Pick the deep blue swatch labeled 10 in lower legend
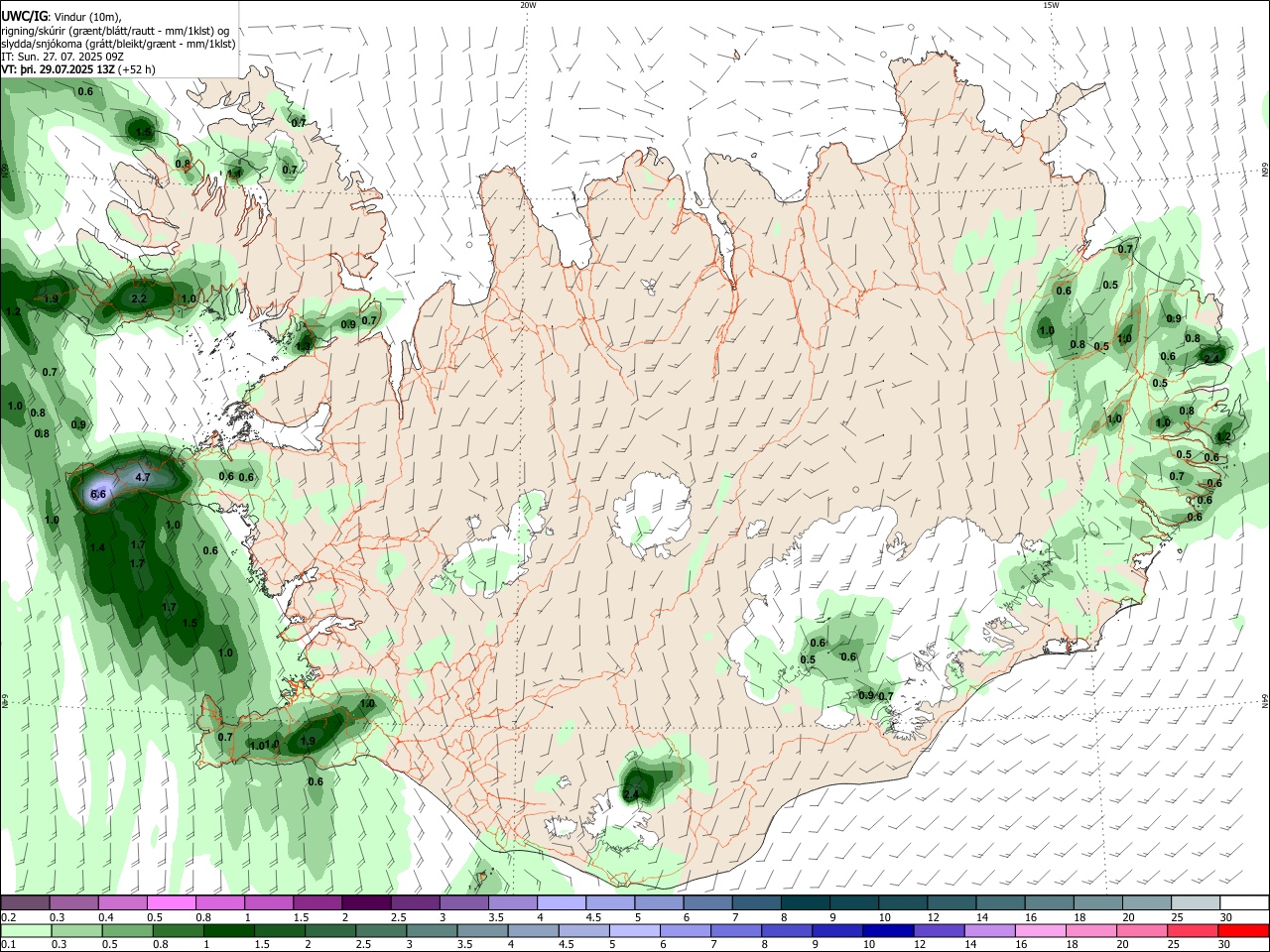Image resolution: width=1270 pixels, height=952 pixels. [x=888, y=930]
